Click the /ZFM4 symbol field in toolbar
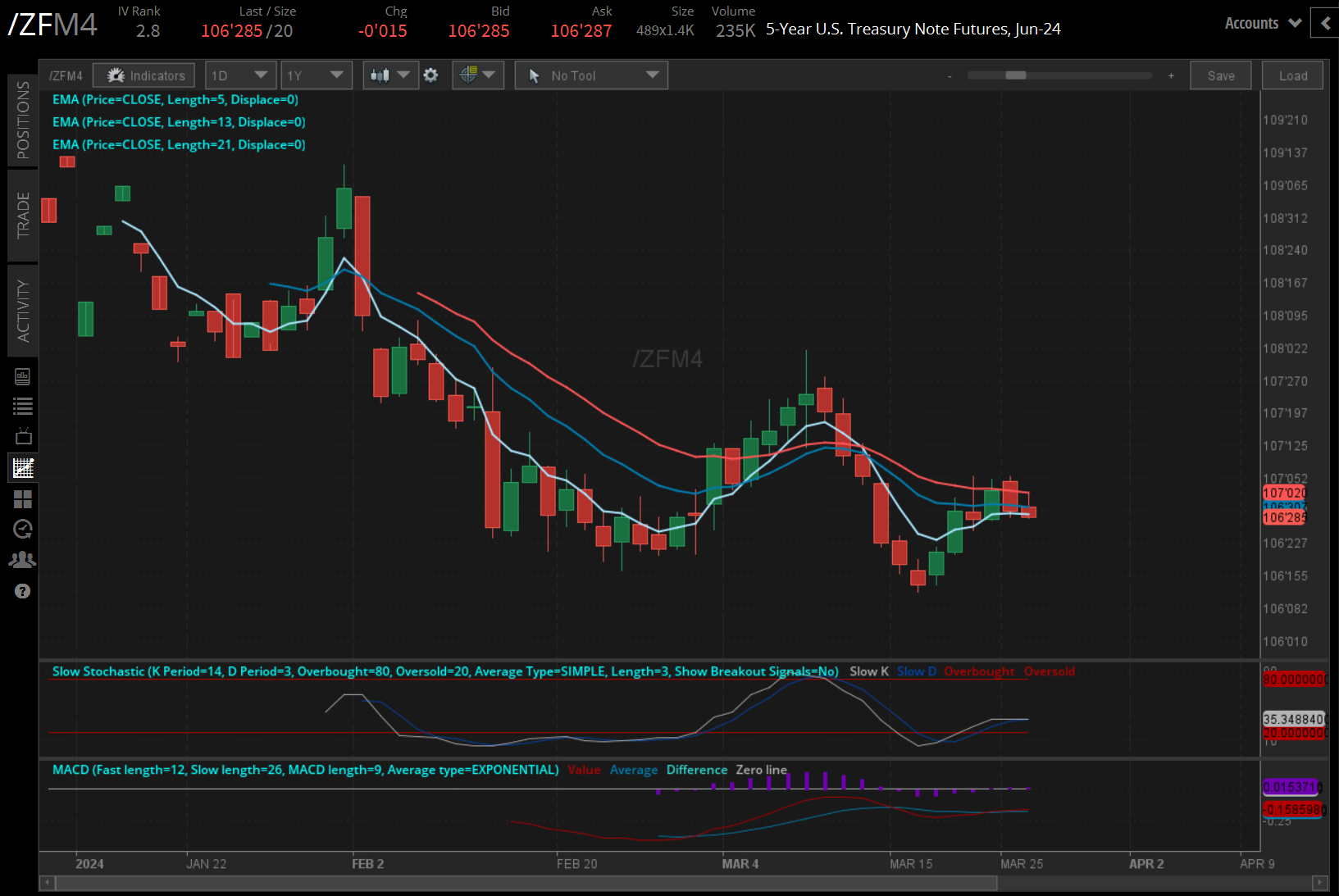 pyautogui.click(x=66, y=75)
